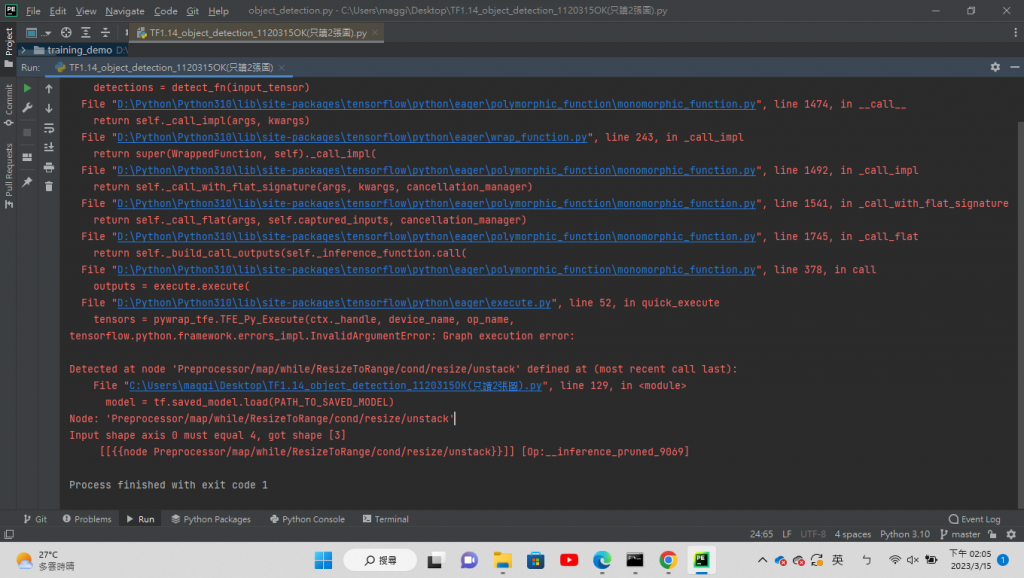The height and width of the screenshot is (578, 1024).
Task: Click Python 3.10 interpreter selector
Action: [x=904, y=534]
